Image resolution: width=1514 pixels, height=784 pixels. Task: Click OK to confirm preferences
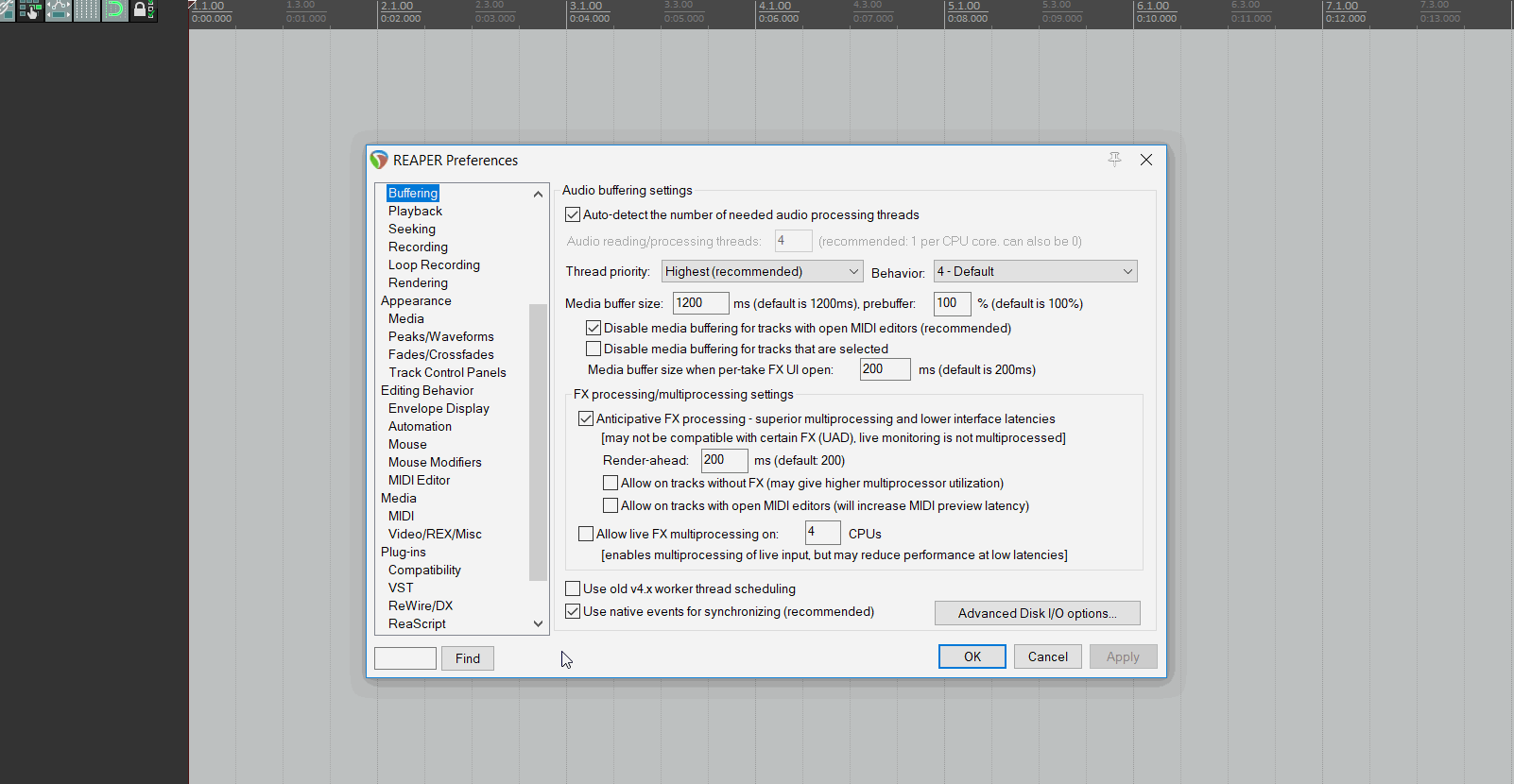972,656
